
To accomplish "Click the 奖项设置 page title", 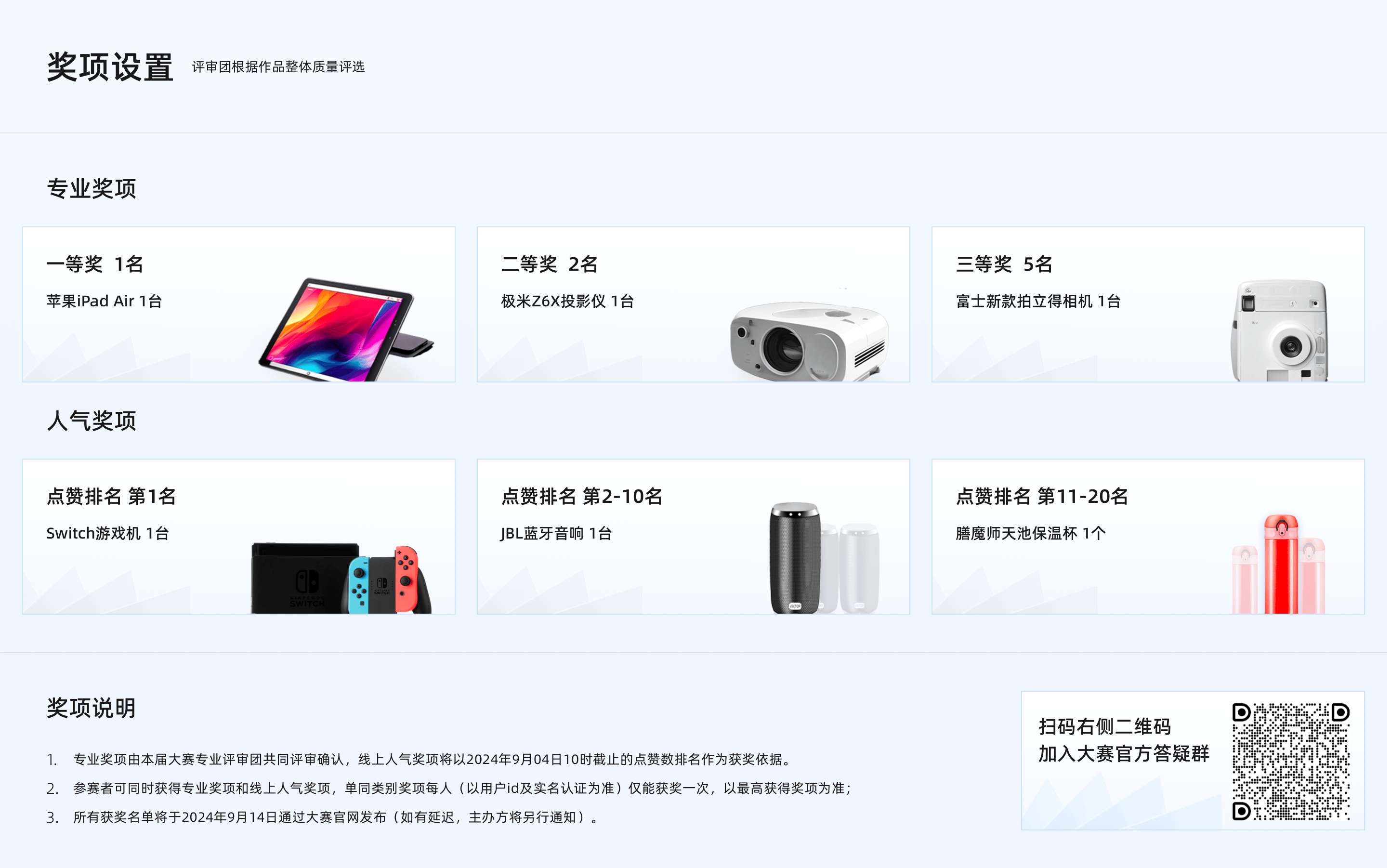I will 110,67.
